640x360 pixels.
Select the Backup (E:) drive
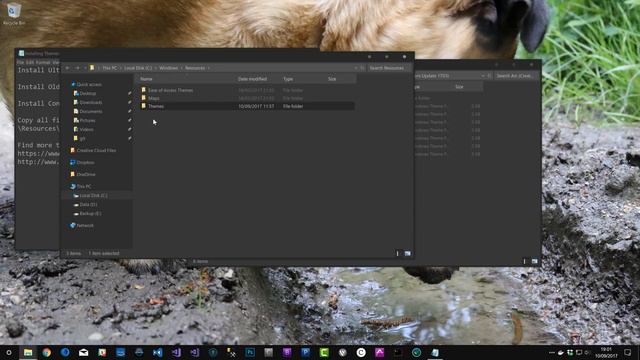[90, 213]
